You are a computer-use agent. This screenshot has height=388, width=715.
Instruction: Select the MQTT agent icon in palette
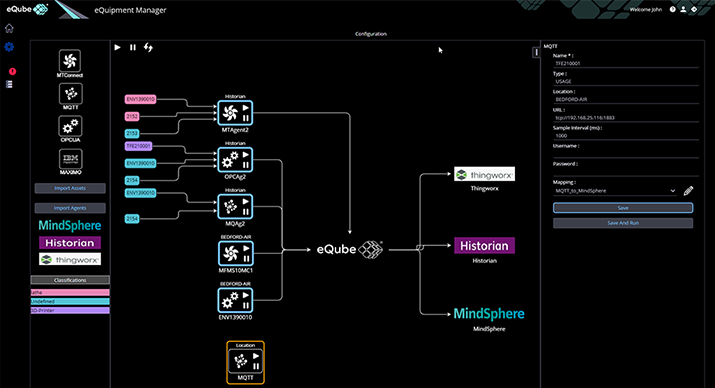point(70,93)
